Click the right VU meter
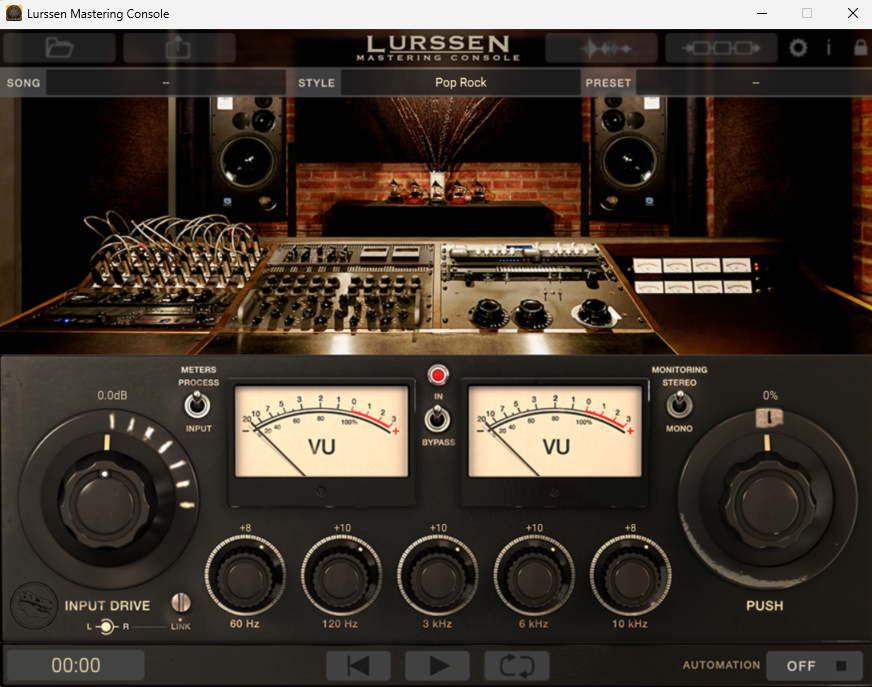The image size is (872, 687). tap(555, 431)
